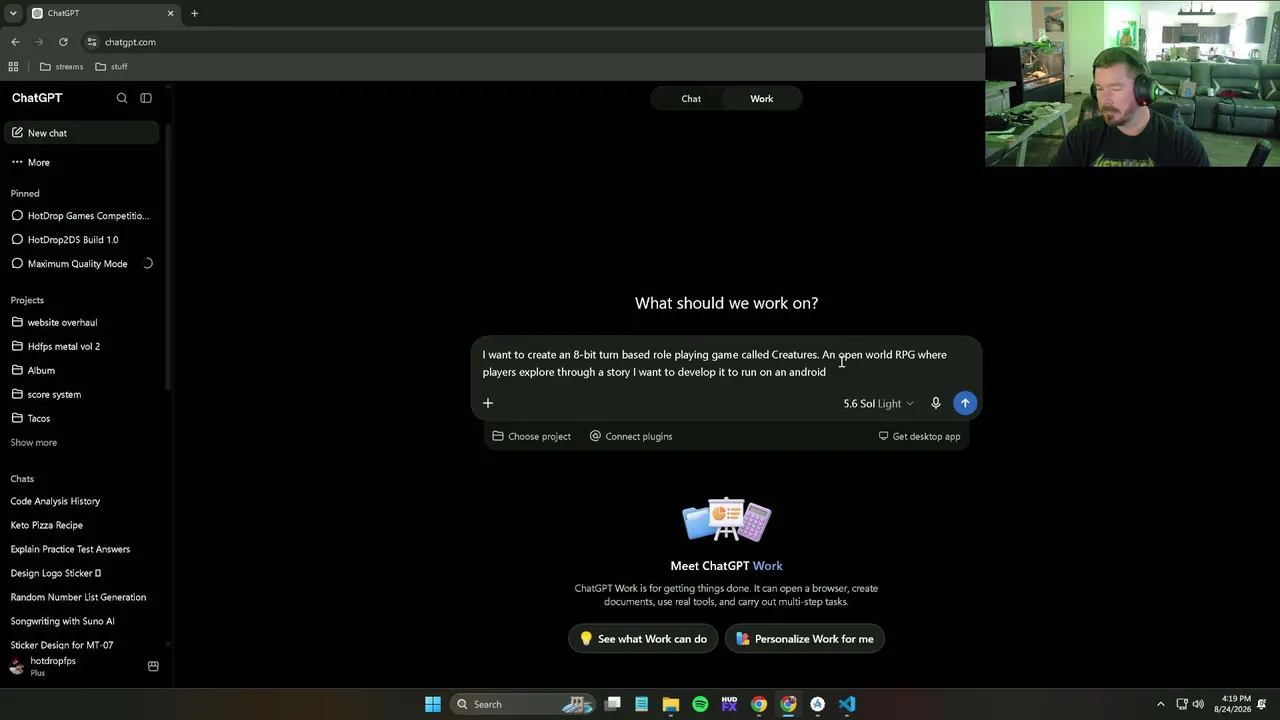Image resolution: width=1280 pixels, height=720 pixels.
Task: Open File Explorer from the taskbar
Action: coord(671,704)
